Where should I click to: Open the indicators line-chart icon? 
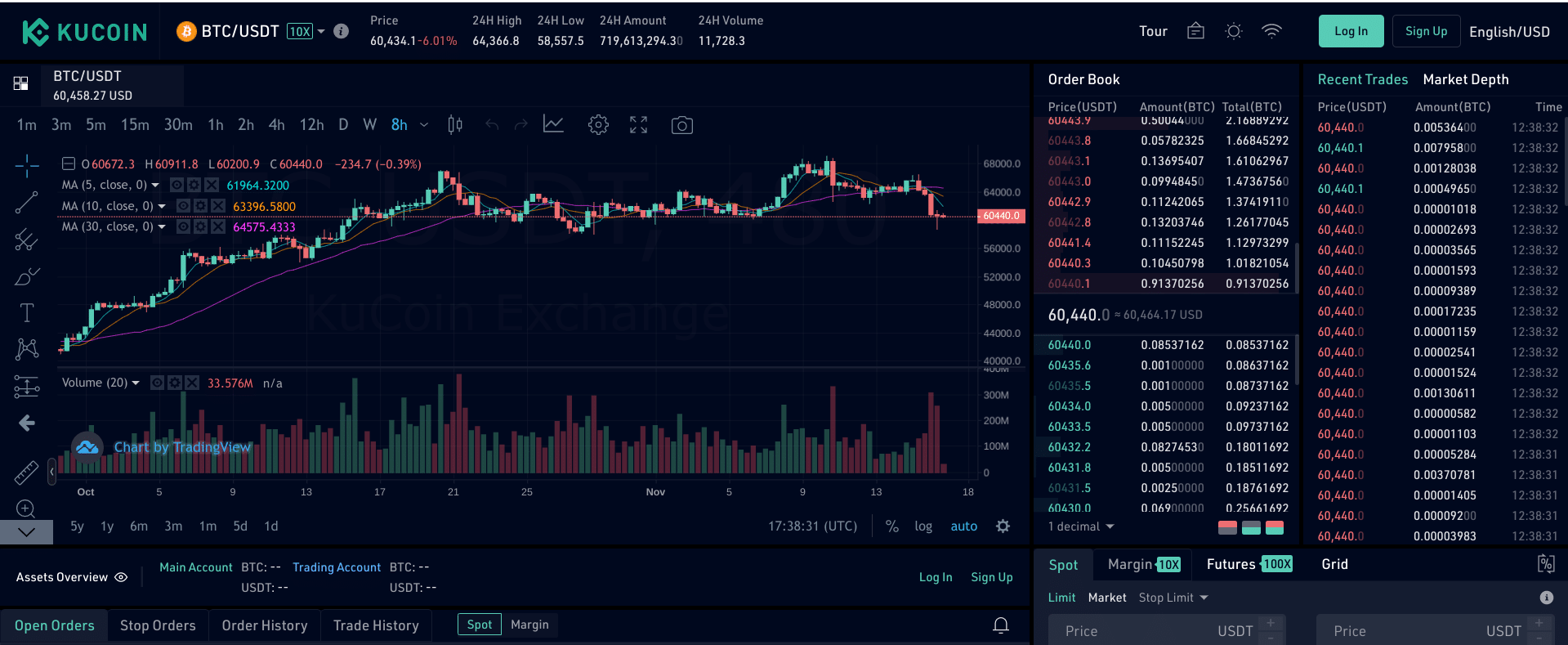(x=553, y=124)
